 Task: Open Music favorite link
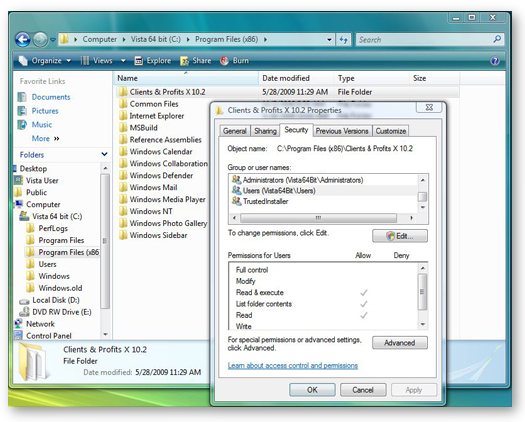(x=42, y=125)
